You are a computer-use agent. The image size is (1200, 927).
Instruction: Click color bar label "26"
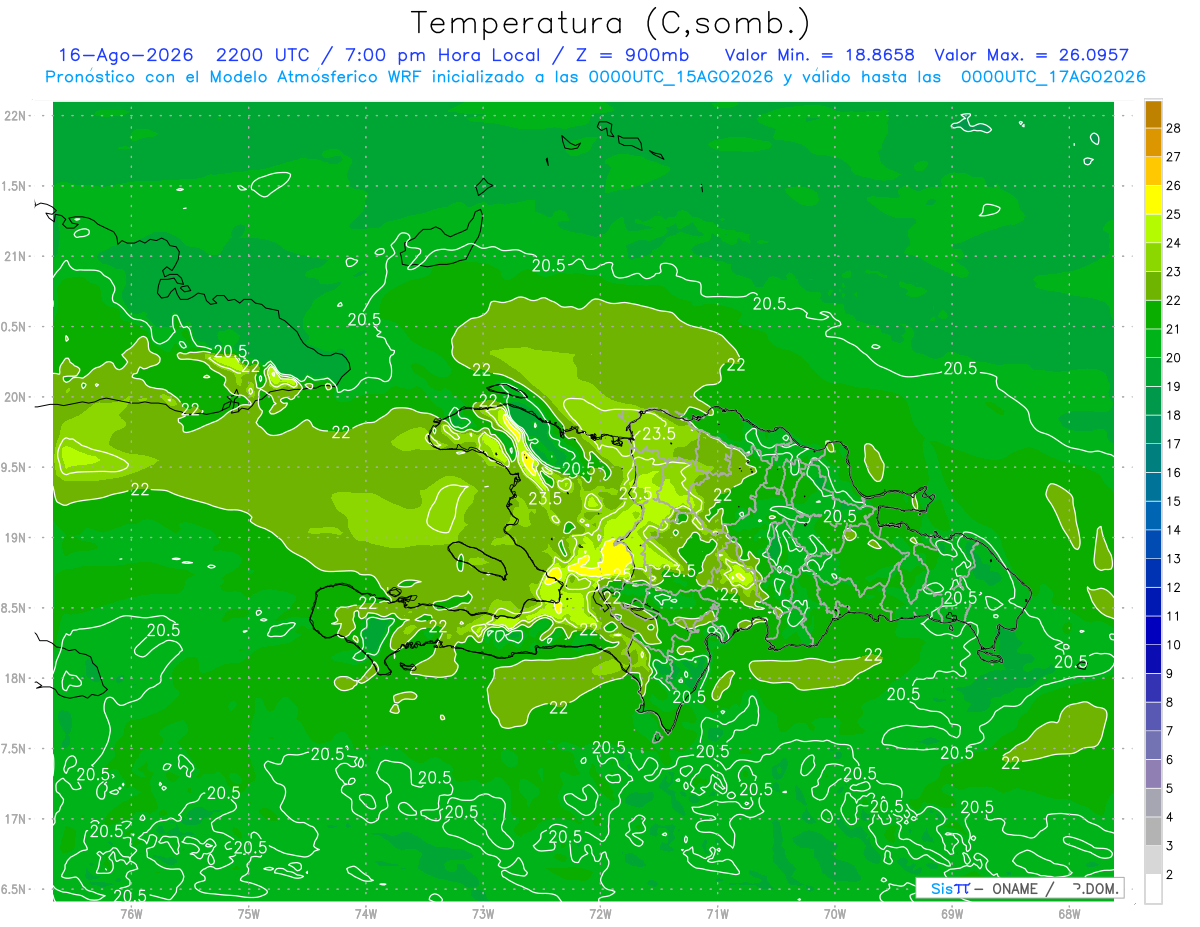tap(1174, 185)
